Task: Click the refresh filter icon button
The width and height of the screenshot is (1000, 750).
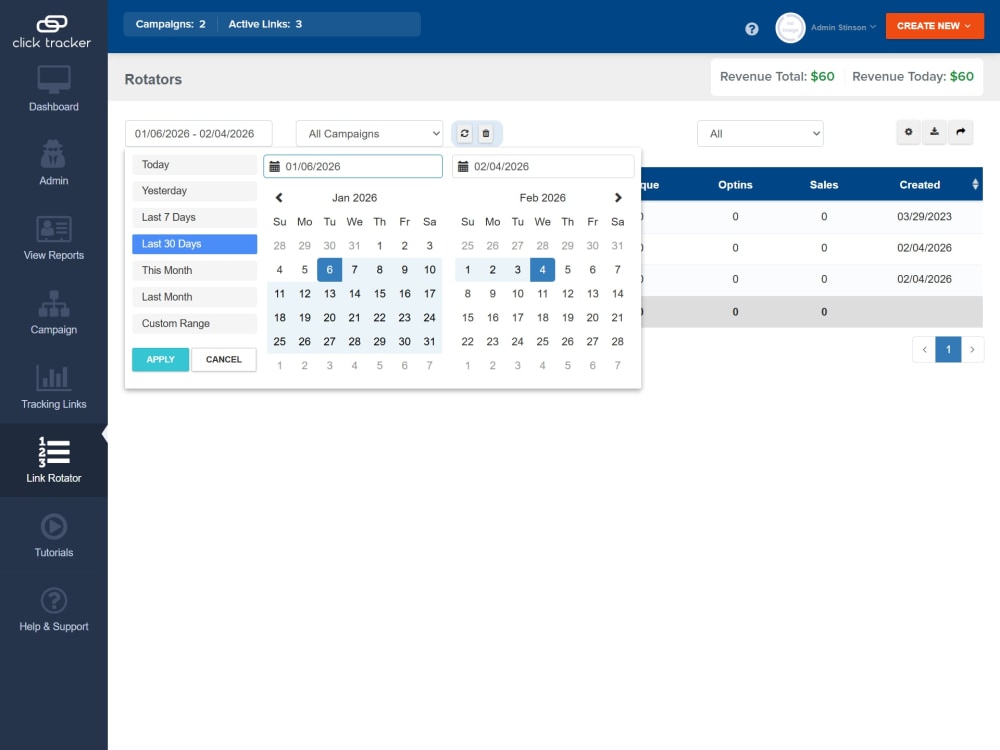Action: pyautogui.click(x=464, y=133)
